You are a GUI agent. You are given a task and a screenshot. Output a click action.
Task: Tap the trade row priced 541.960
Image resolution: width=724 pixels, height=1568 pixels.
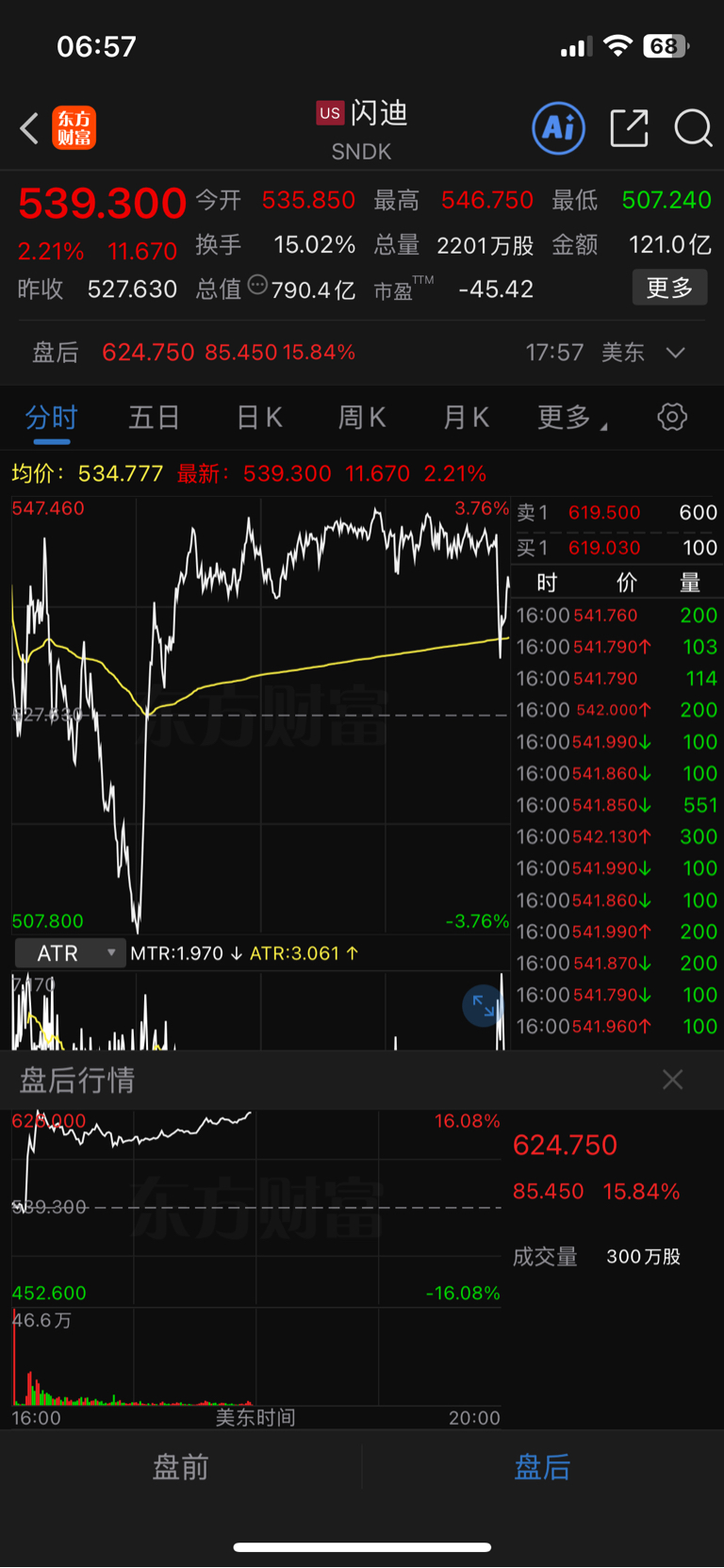coord(617,1027)
